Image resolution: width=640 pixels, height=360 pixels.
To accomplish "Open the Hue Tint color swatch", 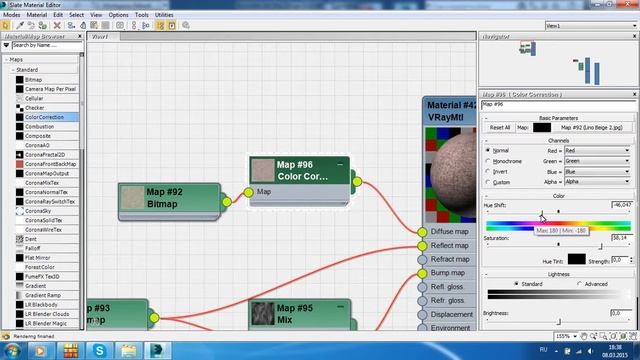I will click(576, 259).
